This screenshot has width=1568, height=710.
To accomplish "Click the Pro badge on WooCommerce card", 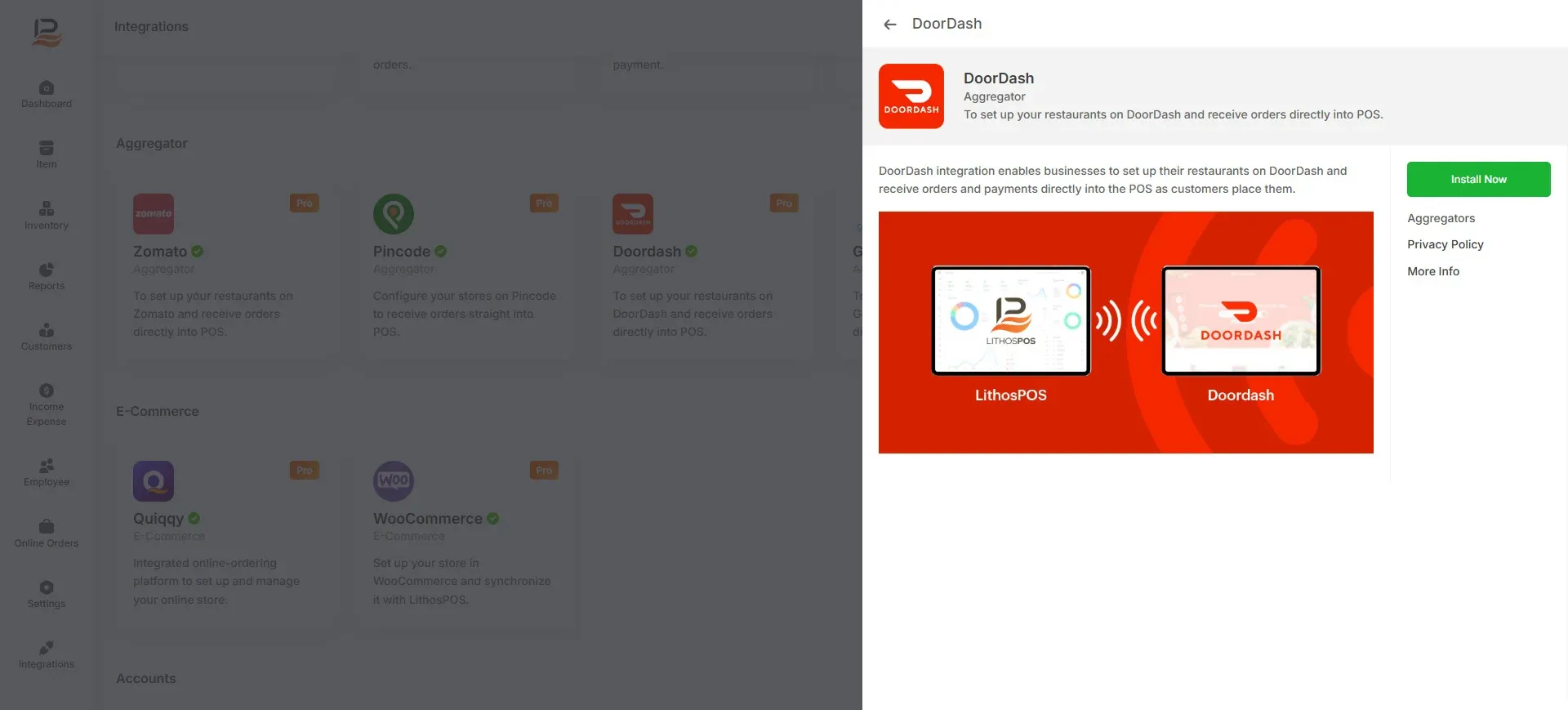I will click(544, 471).
